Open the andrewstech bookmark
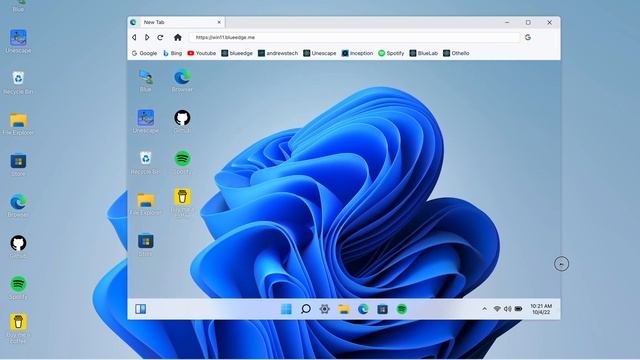640x360 pixels. 278,53
